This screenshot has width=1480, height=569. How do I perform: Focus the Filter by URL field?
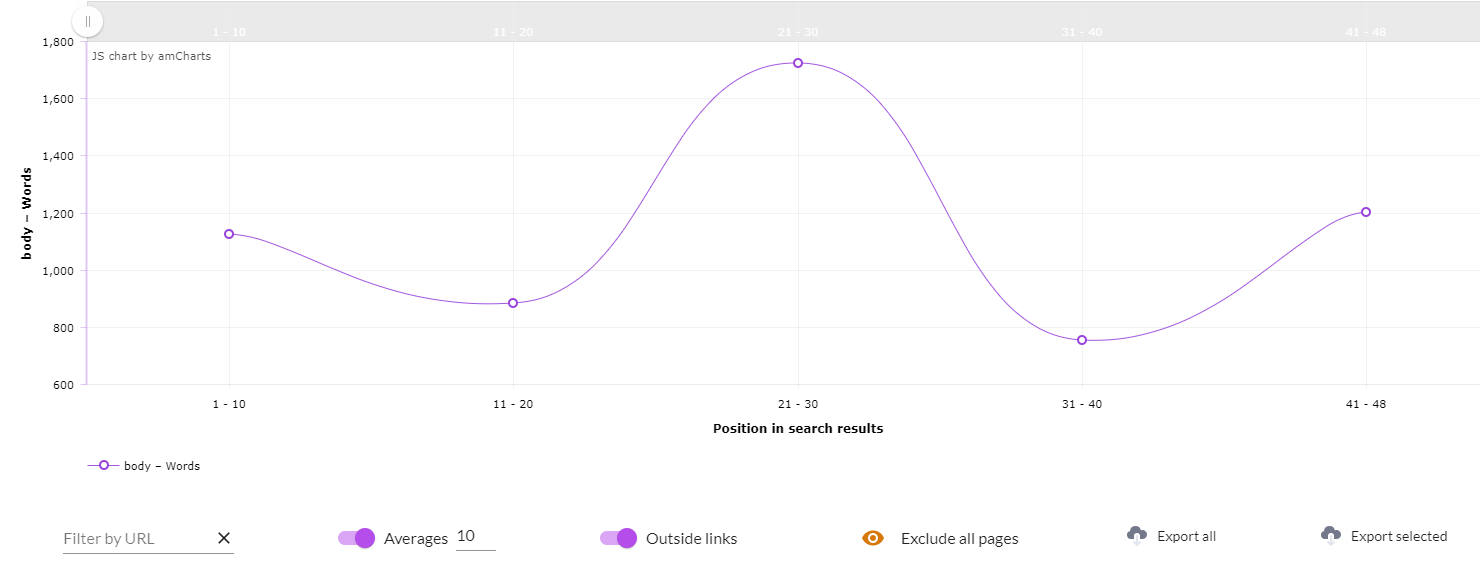point(138,538)
